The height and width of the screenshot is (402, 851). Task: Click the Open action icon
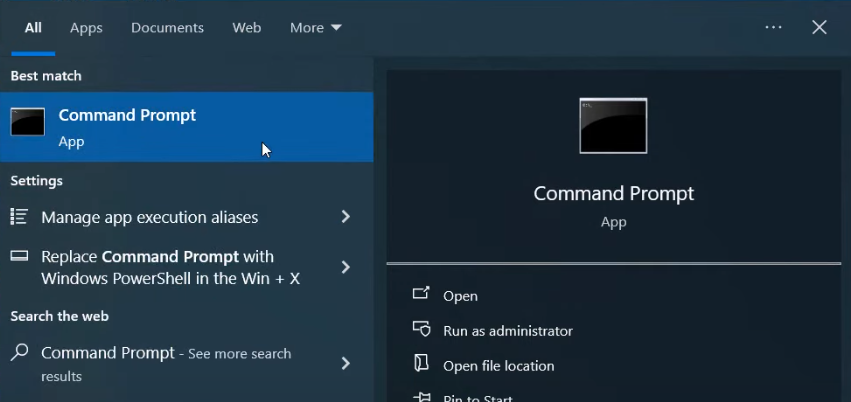(421, 293)
